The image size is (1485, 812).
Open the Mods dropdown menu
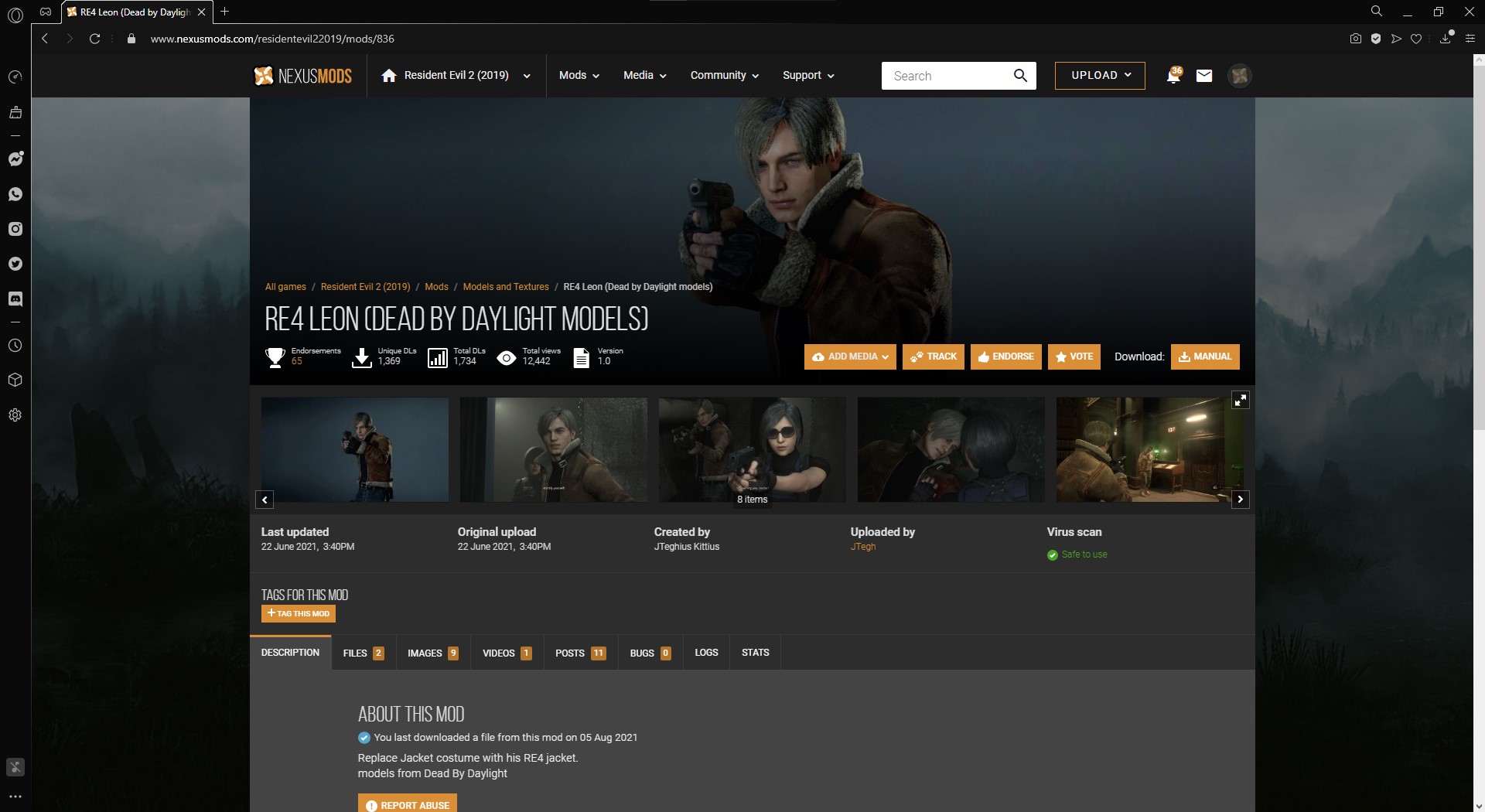[x=579, y=76]
